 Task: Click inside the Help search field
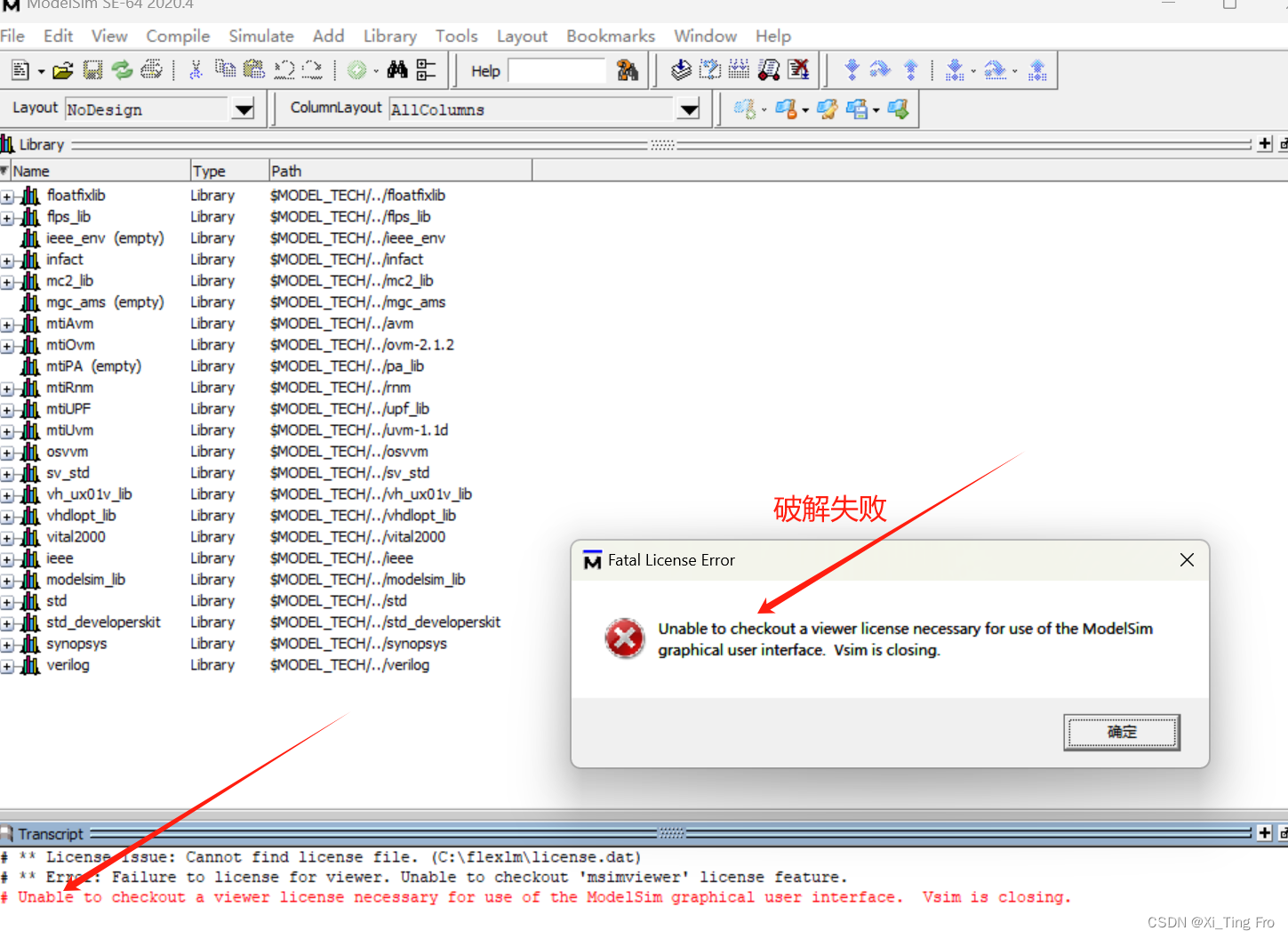pyautogui.click(x=556, y=71)
